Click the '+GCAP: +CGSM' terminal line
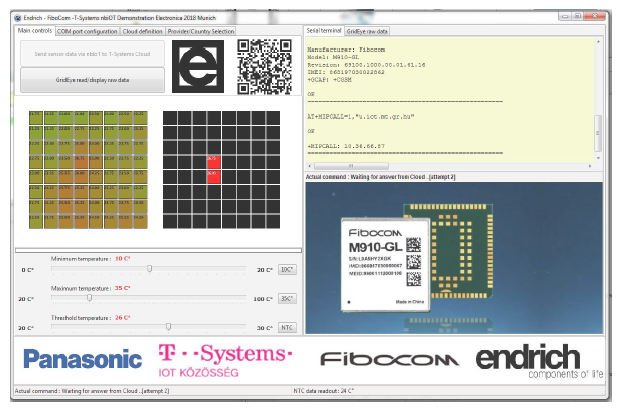Viewport: 621px width, 412px height. click(x=329, y=80)
